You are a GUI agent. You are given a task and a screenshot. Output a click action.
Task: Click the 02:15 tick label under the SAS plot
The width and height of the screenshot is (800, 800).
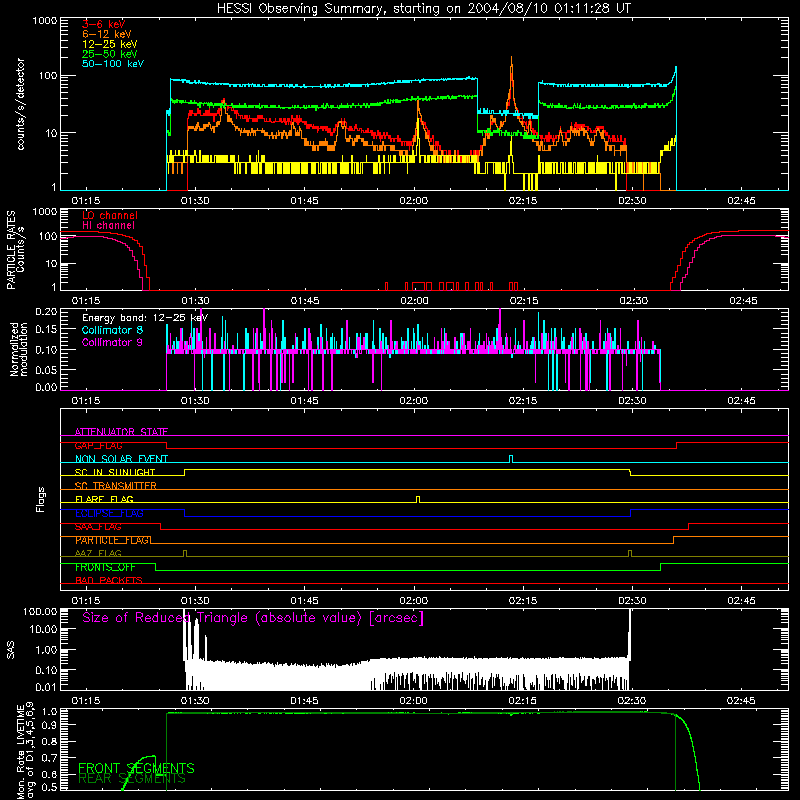[x=523, y=701]
